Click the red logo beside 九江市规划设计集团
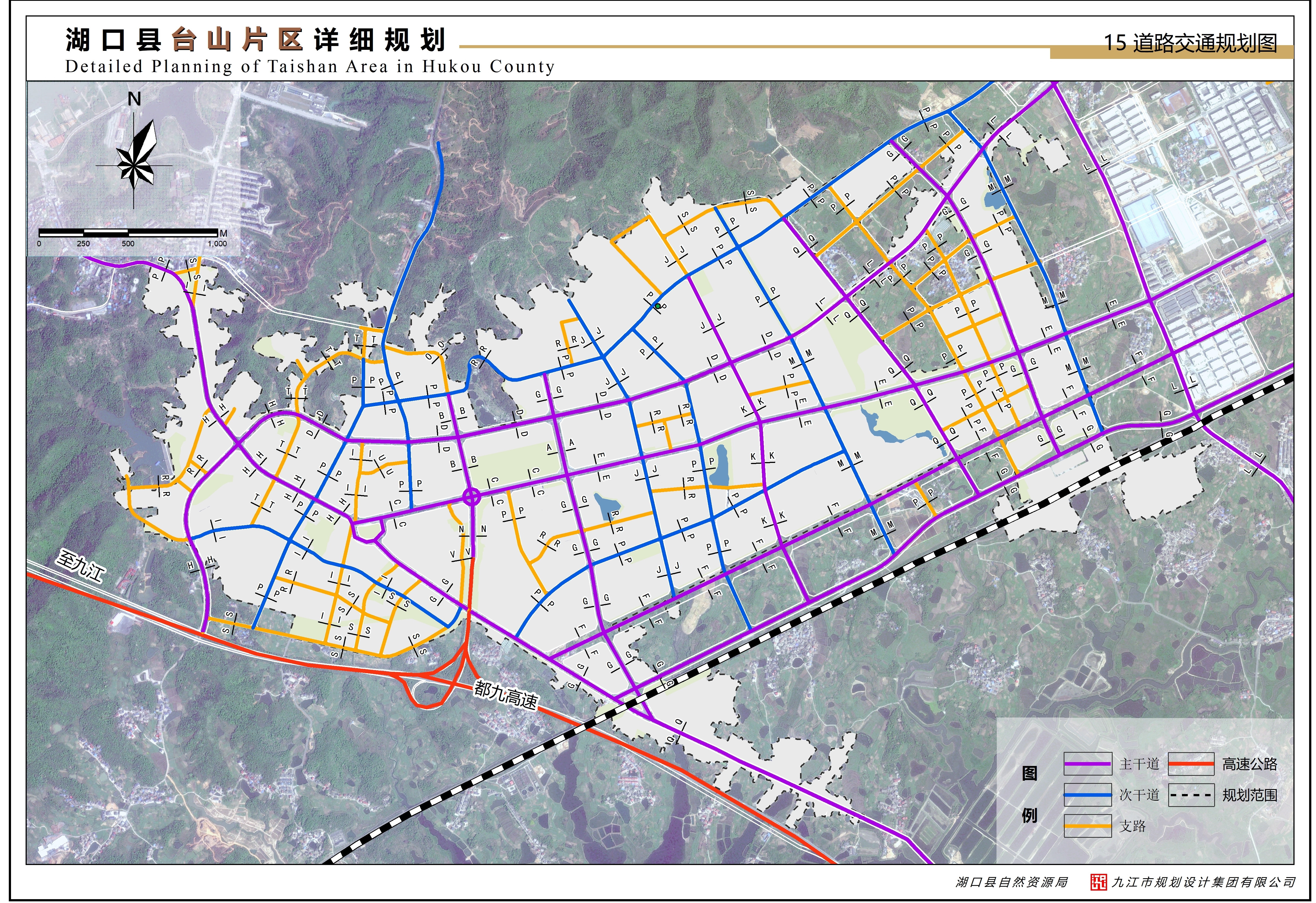 [x=1099, y=883]
